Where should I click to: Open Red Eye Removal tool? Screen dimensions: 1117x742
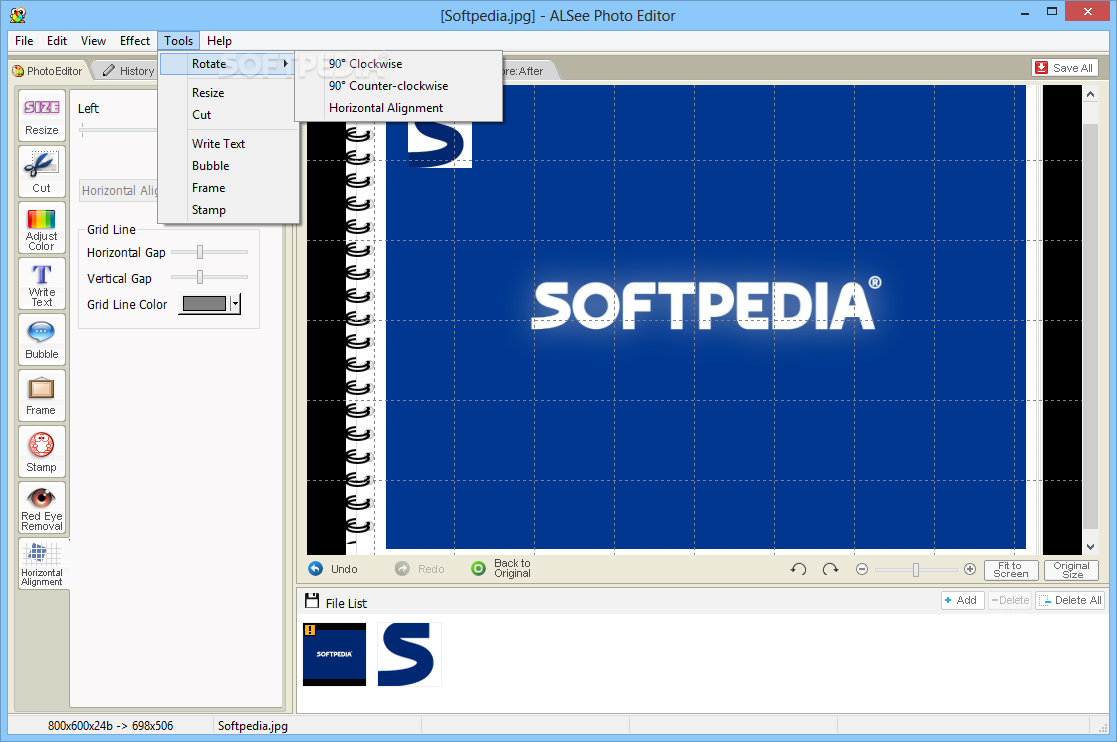(x=42, y=508)
